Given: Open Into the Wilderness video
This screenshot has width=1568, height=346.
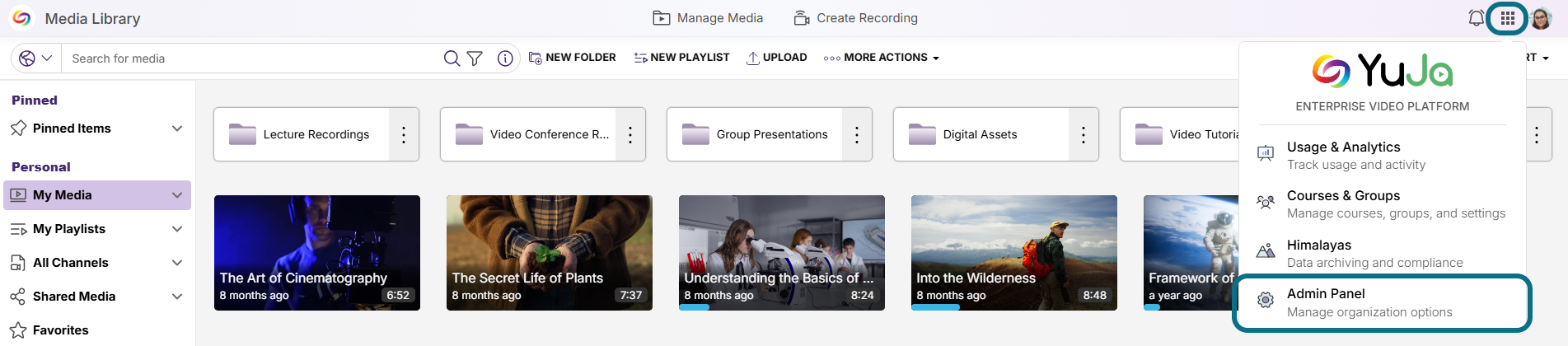Looking at the screenshot, I should [1014, 253].
